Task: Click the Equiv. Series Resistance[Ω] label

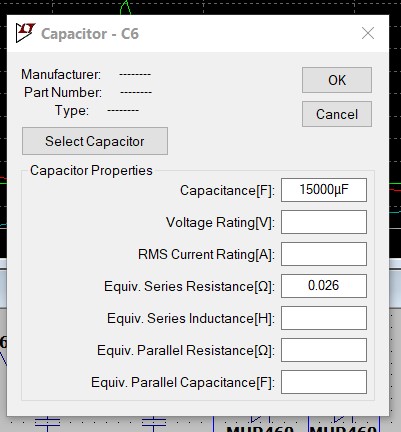Action: [189, 287]
